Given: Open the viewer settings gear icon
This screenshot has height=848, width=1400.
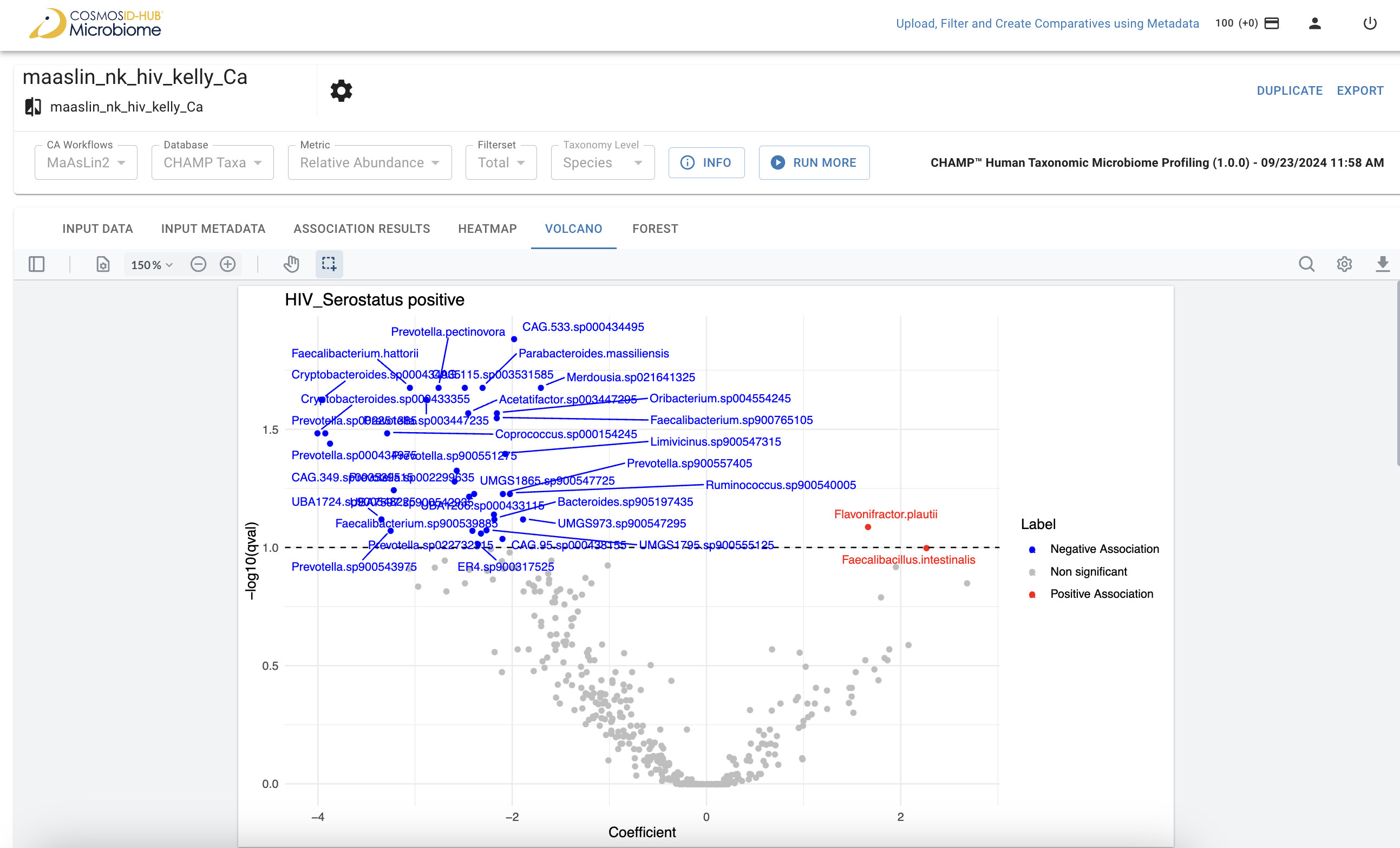Looking at the screenshot, I should pyautogui.click(x=1344, y=264).
